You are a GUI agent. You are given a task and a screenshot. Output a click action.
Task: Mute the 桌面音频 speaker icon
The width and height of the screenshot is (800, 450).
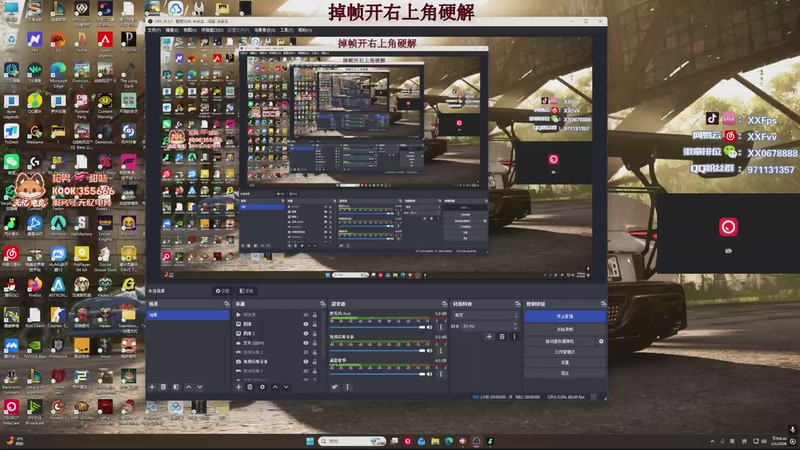click(x=430, y=374)
